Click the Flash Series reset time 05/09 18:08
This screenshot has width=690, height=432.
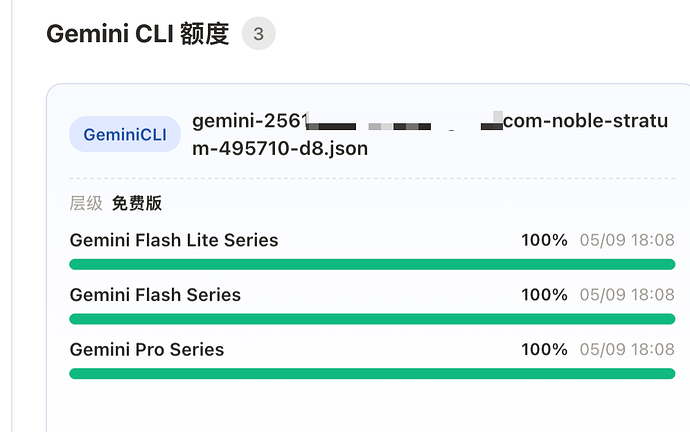pyautogui.click(x=627, y=295)
